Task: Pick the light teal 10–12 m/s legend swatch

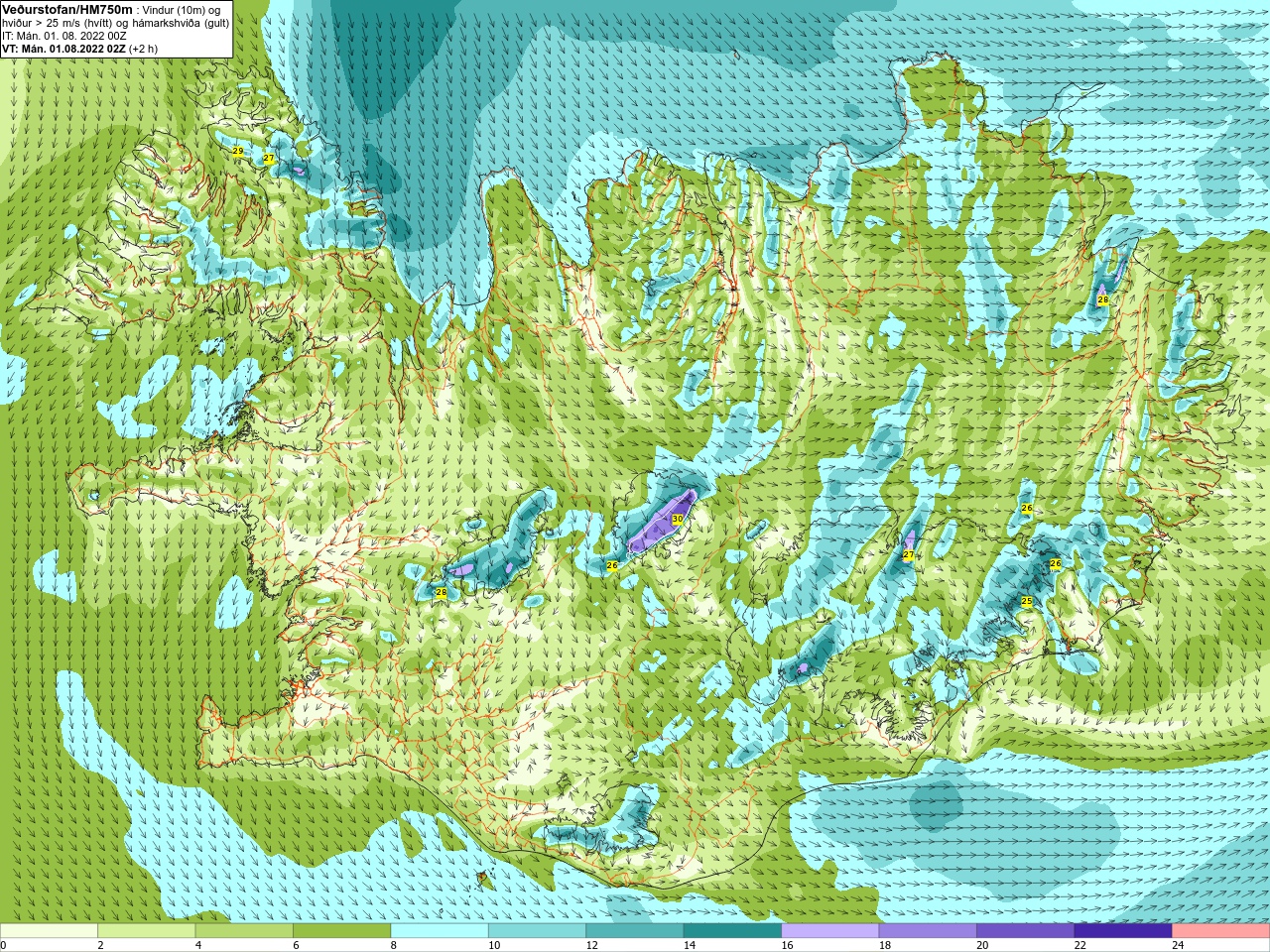Action: [x=537, y=931]
